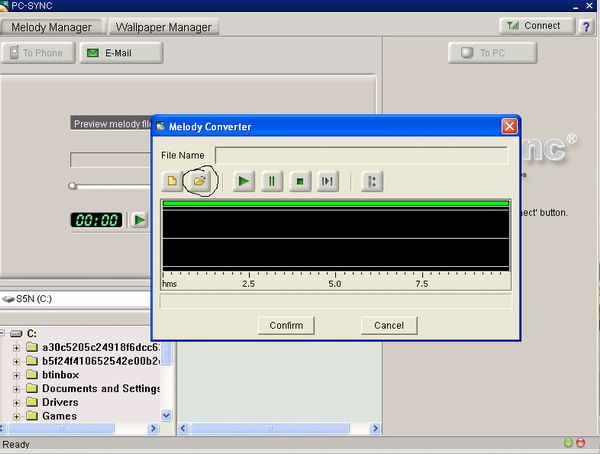Open the S5N (C:) drive dropdown
Viewport: 600px width, 454px height.
tap(76, 299)
